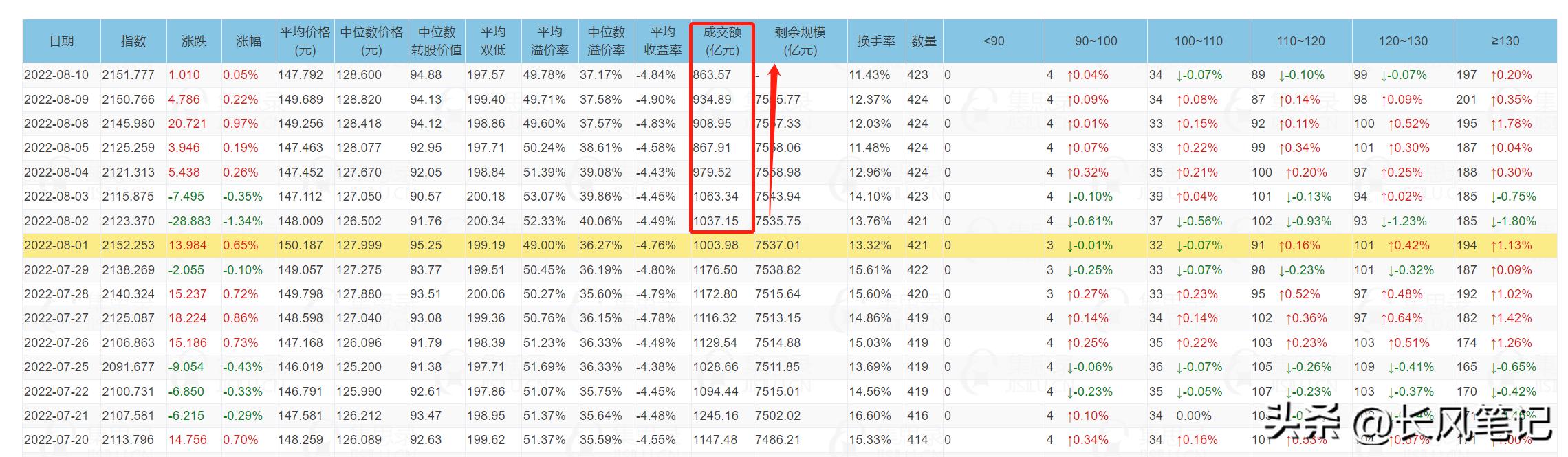This screenshot has width=1568, height=457.
Task: Click the 剩余规模(亿元) column header
Action: coord(801,41)
